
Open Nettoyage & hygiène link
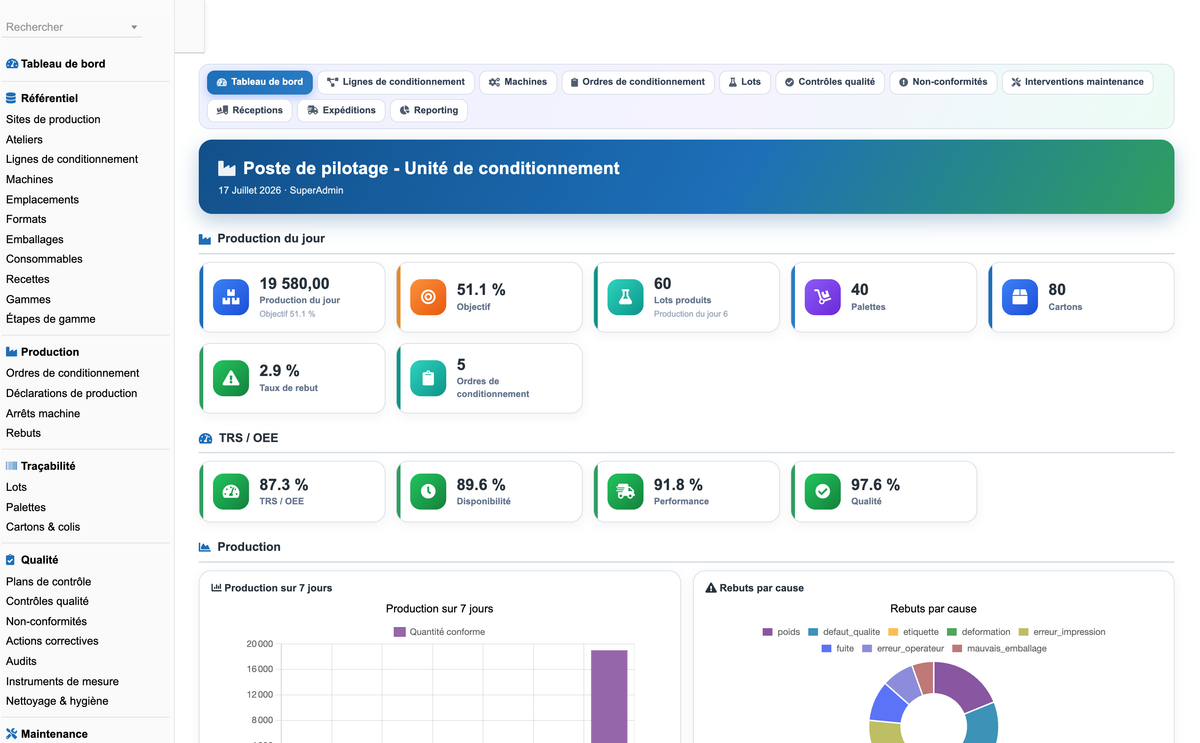coord(57,701)
